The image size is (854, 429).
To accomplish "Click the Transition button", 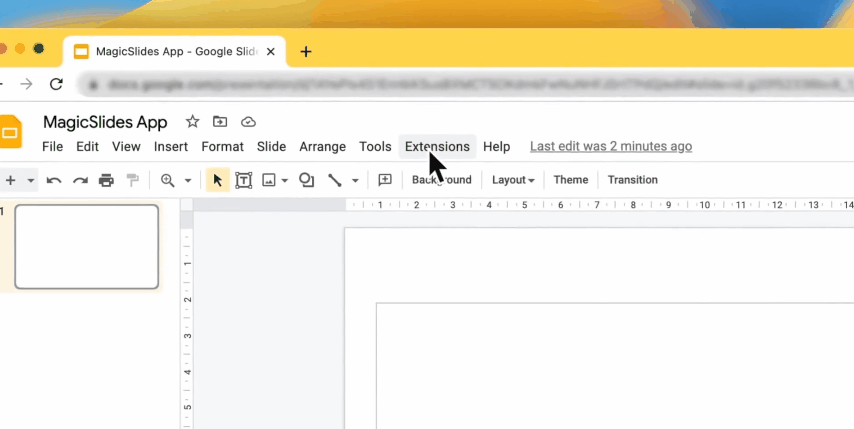I will click(x=633, y=180).
